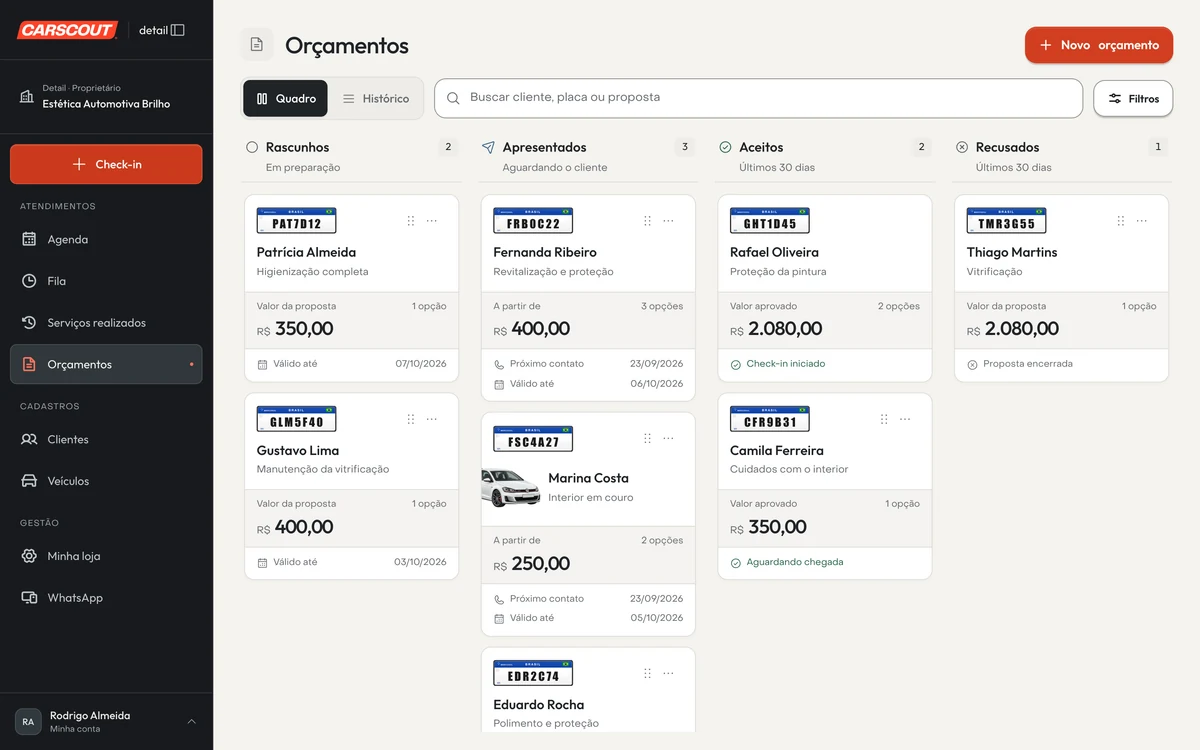This screenshot has height=750, width=1200.
Task: Open the WhatsApp menu item
Action: [106, 598]
